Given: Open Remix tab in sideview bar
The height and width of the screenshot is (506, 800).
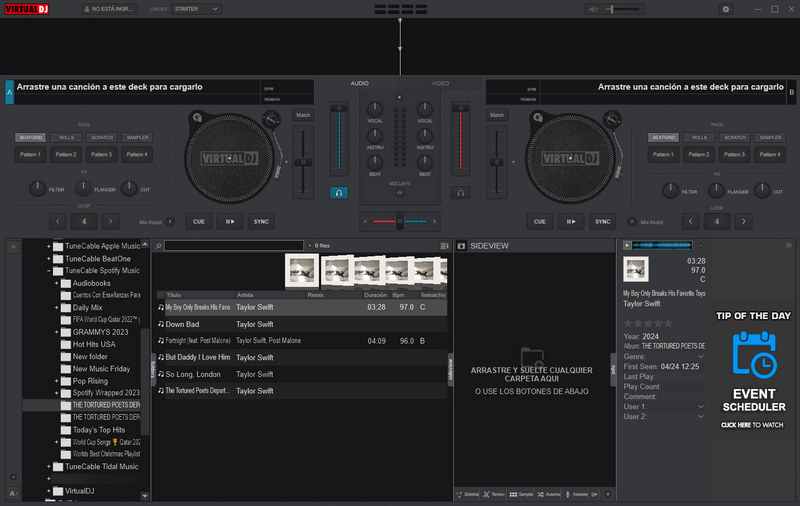Looking at the screenshot, I should coord(494,494).
